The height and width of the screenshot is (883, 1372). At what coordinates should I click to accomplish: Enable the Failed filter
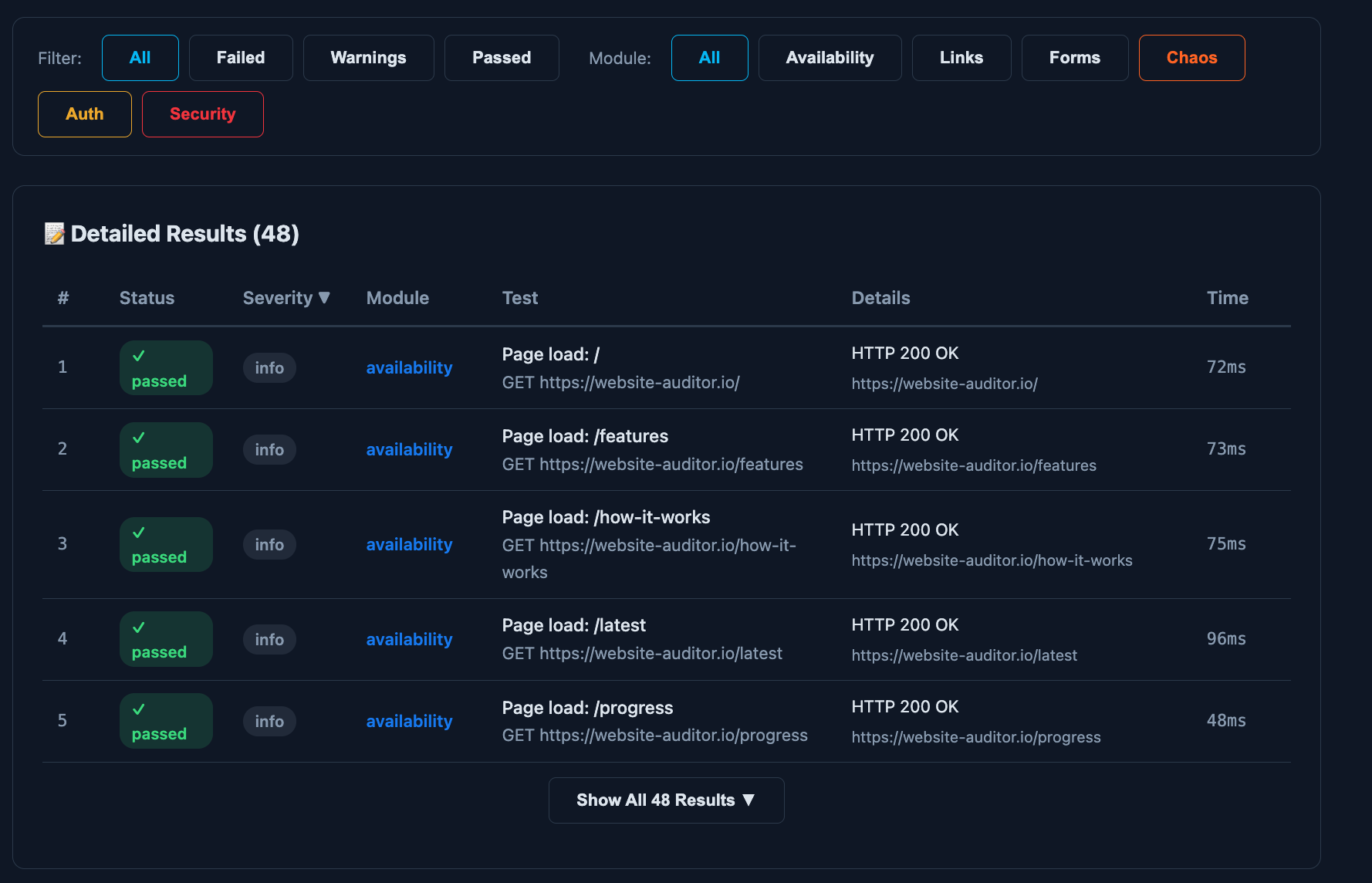click(240, 57)
